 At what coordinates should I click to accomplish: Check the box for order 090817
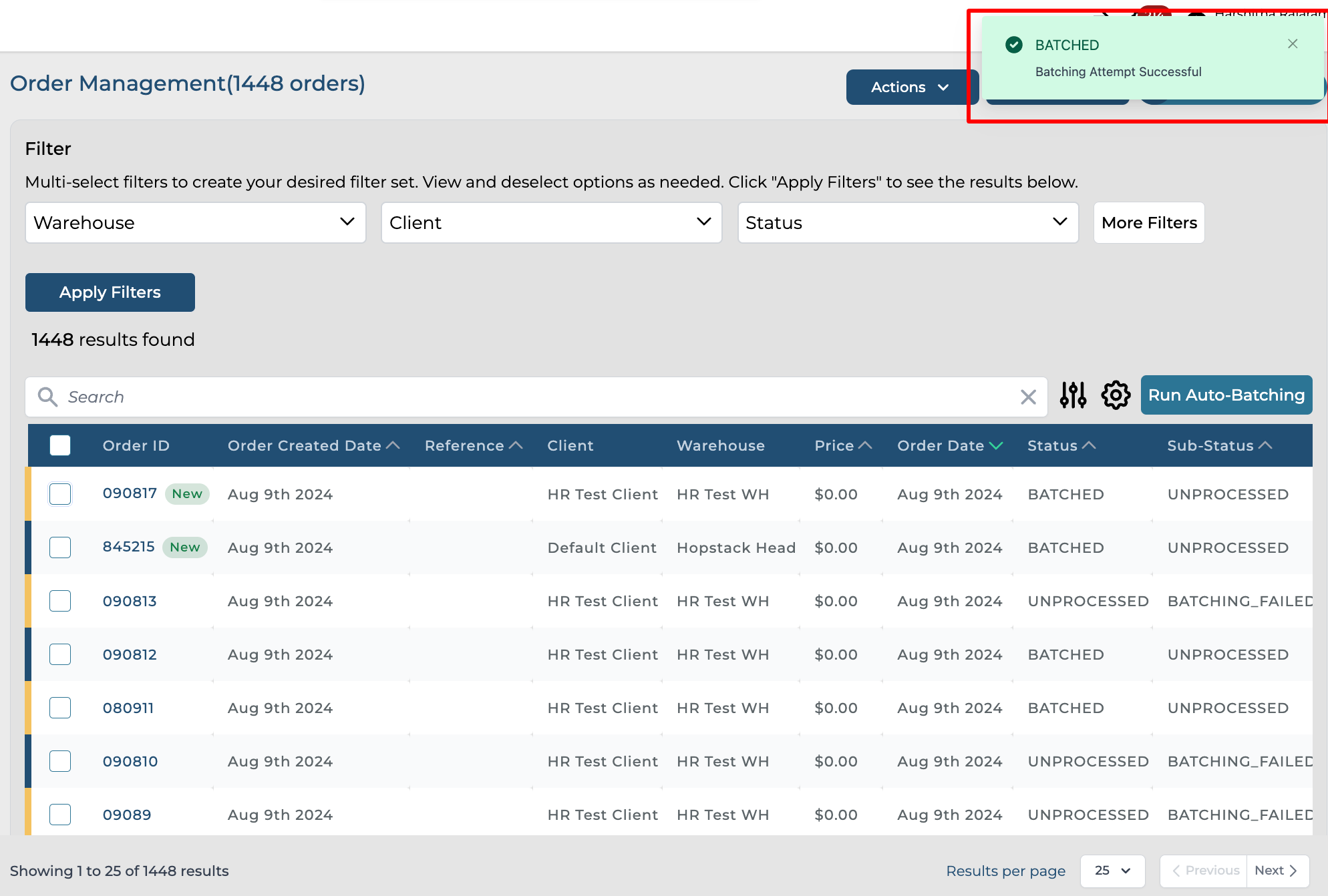click(x=60, y=494)
